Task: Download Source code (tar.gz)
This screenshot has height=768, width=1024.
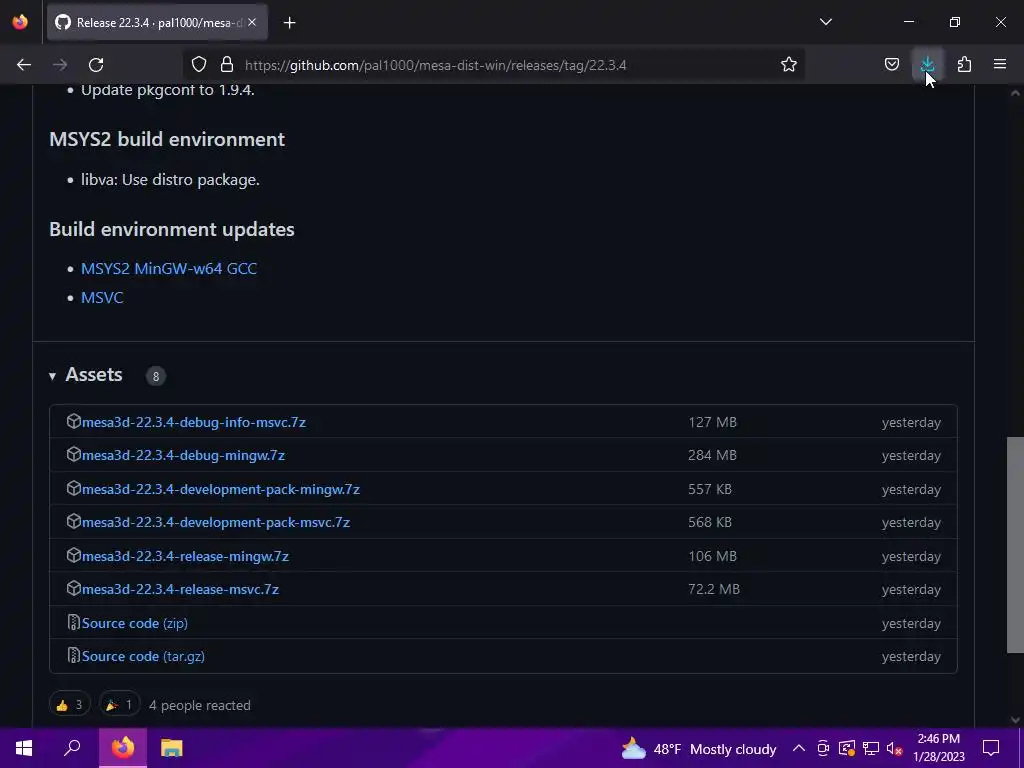Action: coord(143,656)
